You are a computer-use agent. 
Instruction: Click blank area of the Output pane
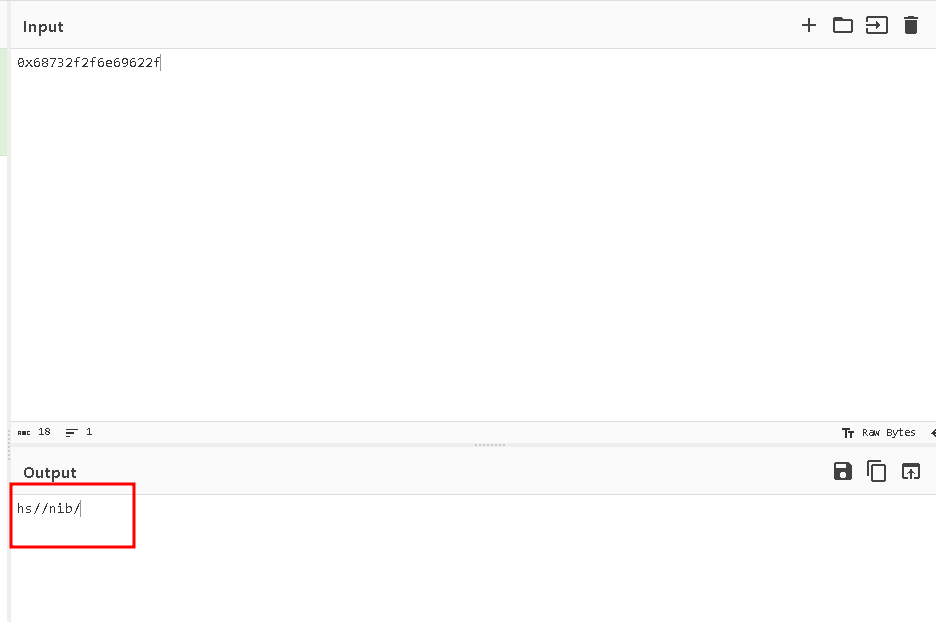coord(500,570)
